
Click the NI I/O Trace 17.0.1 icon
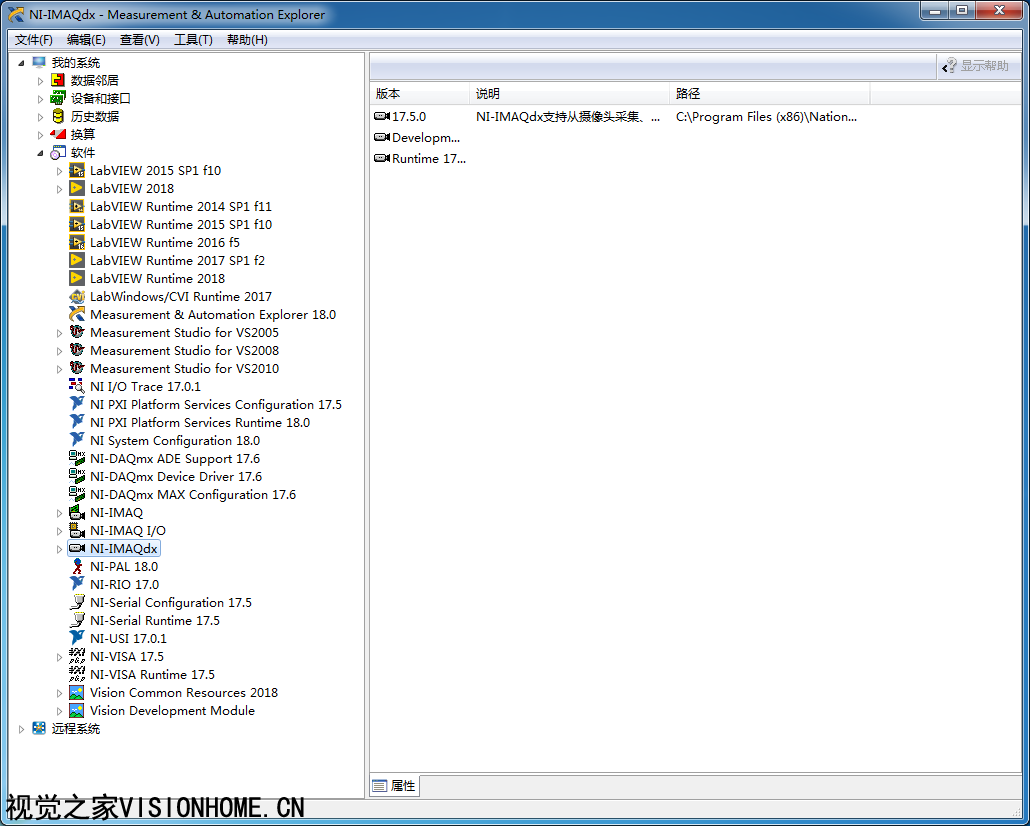(x=77, y=387)
